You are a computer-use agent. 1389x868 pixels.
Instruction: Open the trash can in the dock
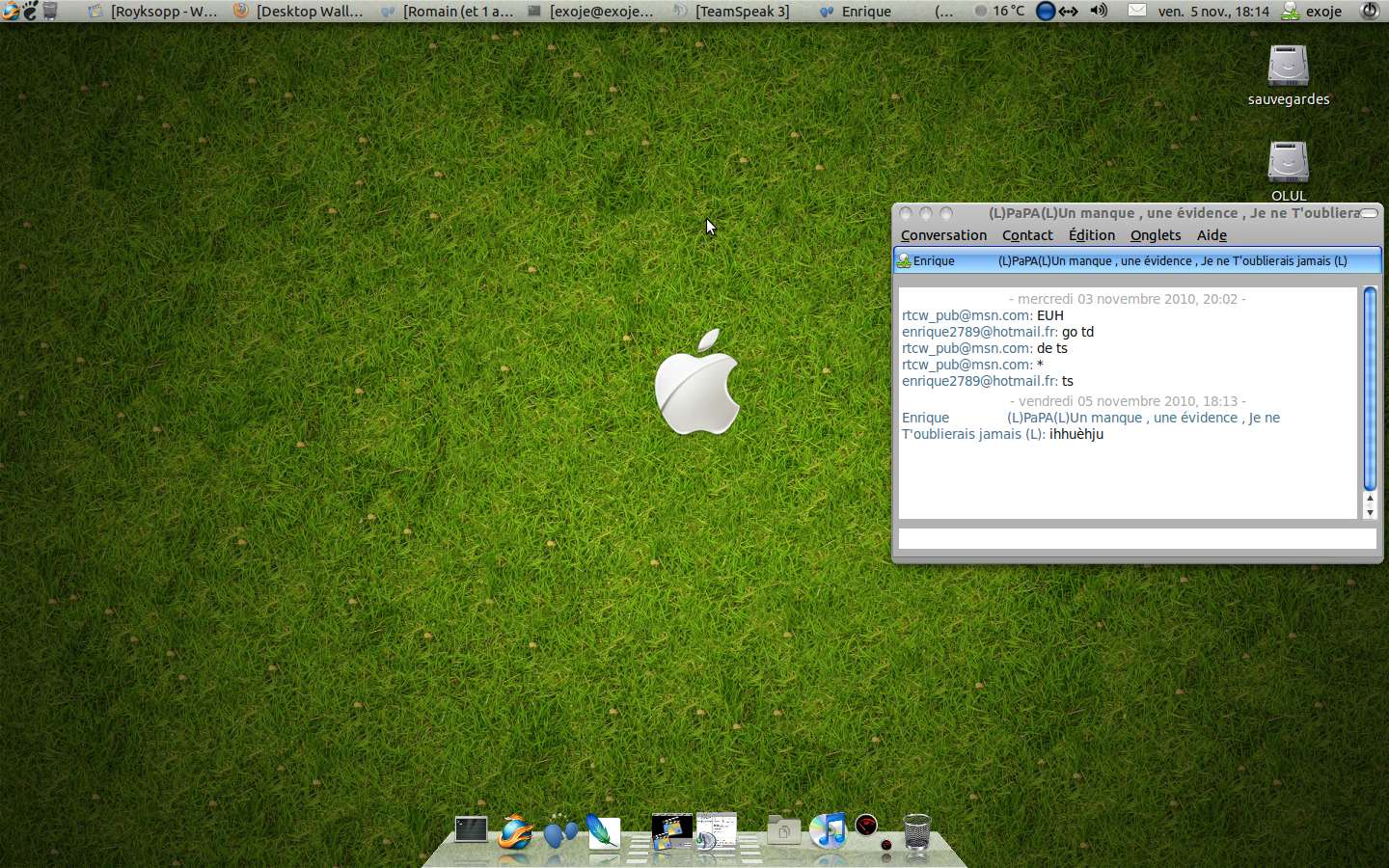[x=916, y=832]
